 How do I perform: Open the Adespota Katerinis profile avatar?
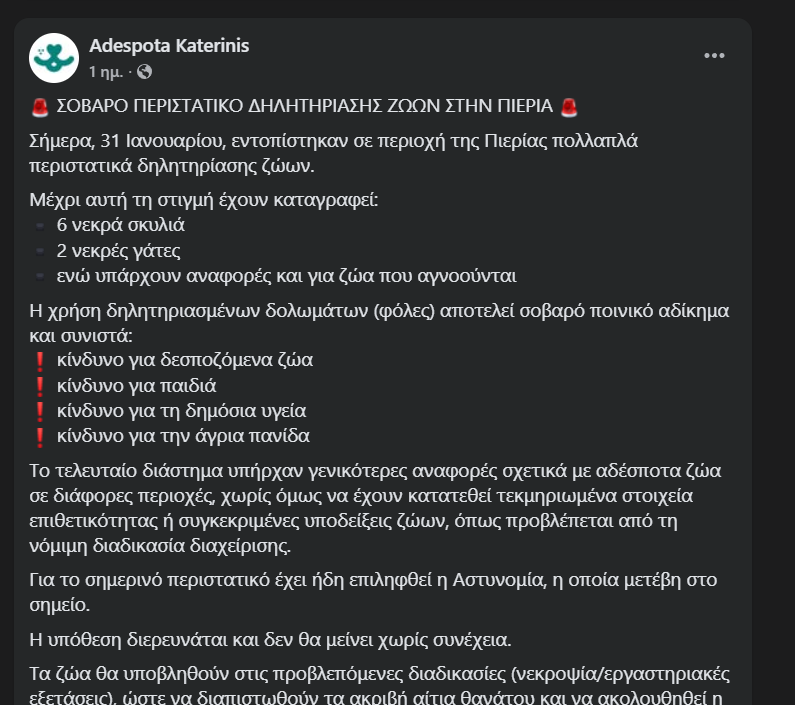pos(54,58)
